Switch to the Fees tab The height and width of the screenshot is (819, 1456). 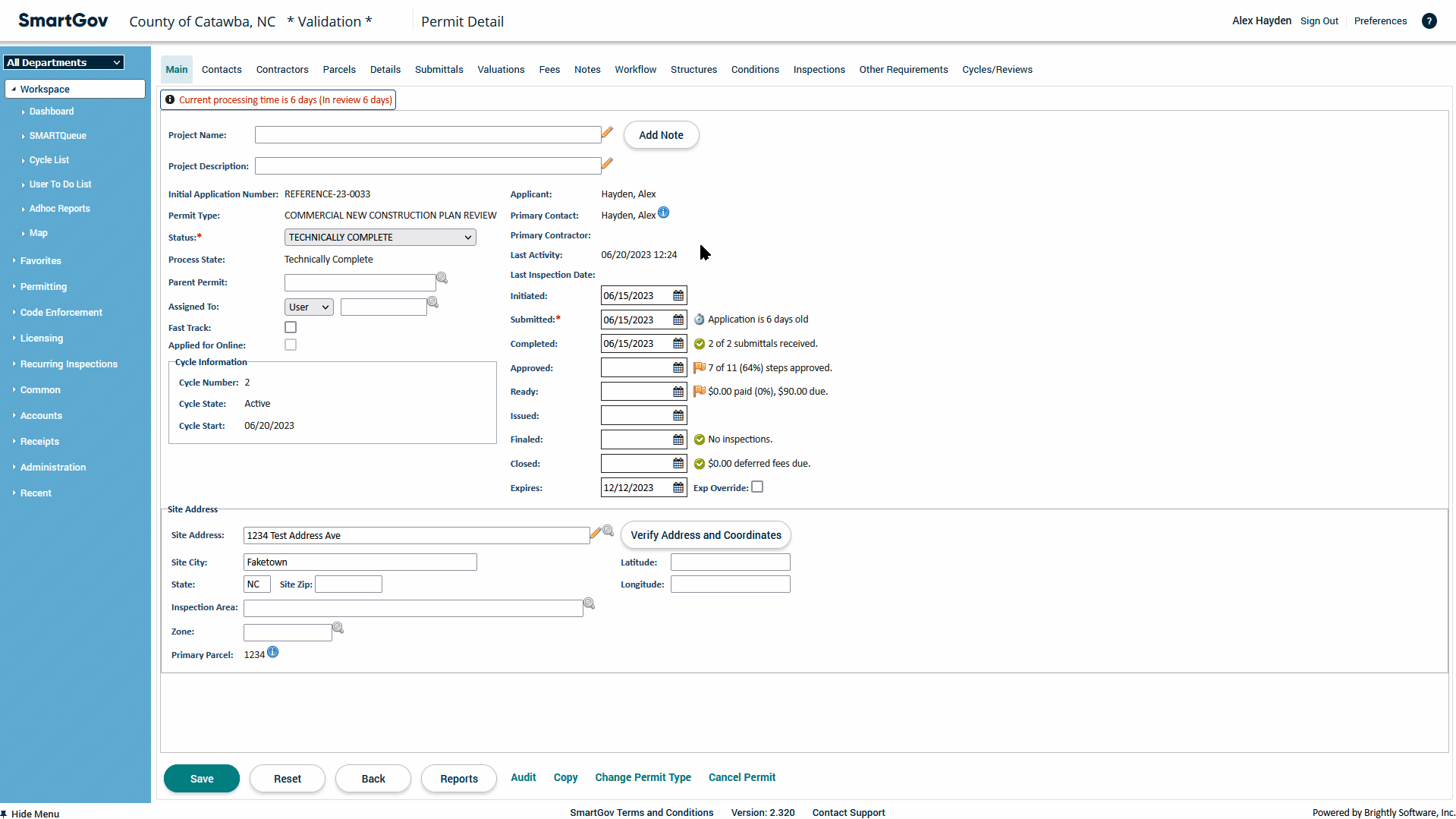(549, 70)
